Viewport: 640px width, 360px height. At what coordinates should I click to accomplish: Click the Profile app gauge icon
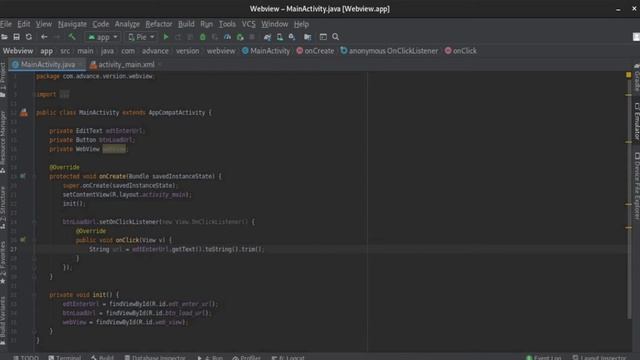pos(227,37)
